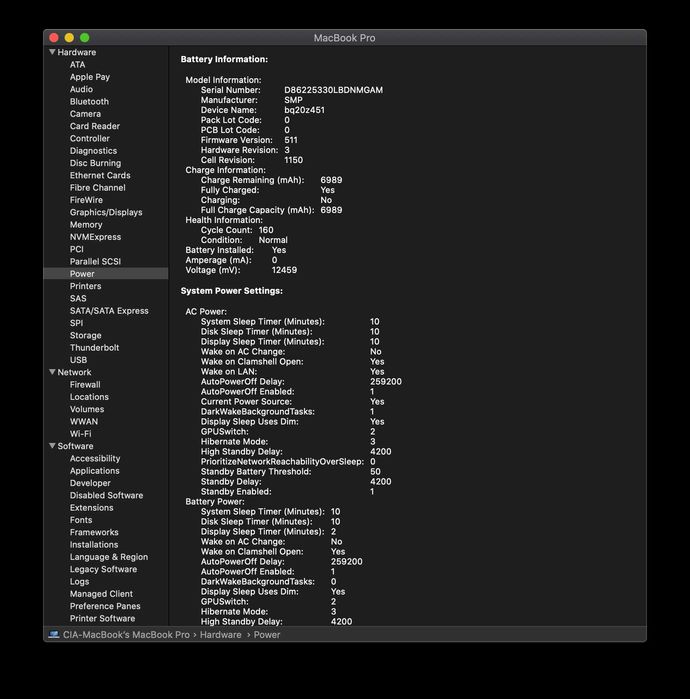Image resolution: width=690 pixels, height=699 pixels.
Task: Collapse the Hardware section triangle
Action: [x=52, y=52]
